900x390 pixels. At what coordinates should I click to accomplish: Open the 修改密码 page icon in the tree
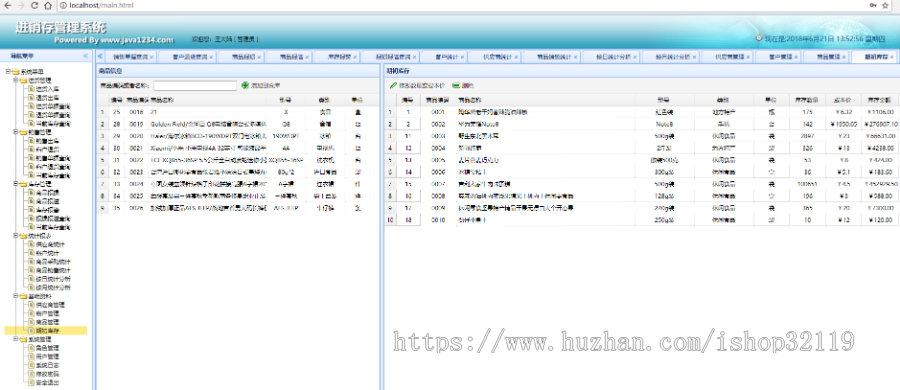coord(31,373)
